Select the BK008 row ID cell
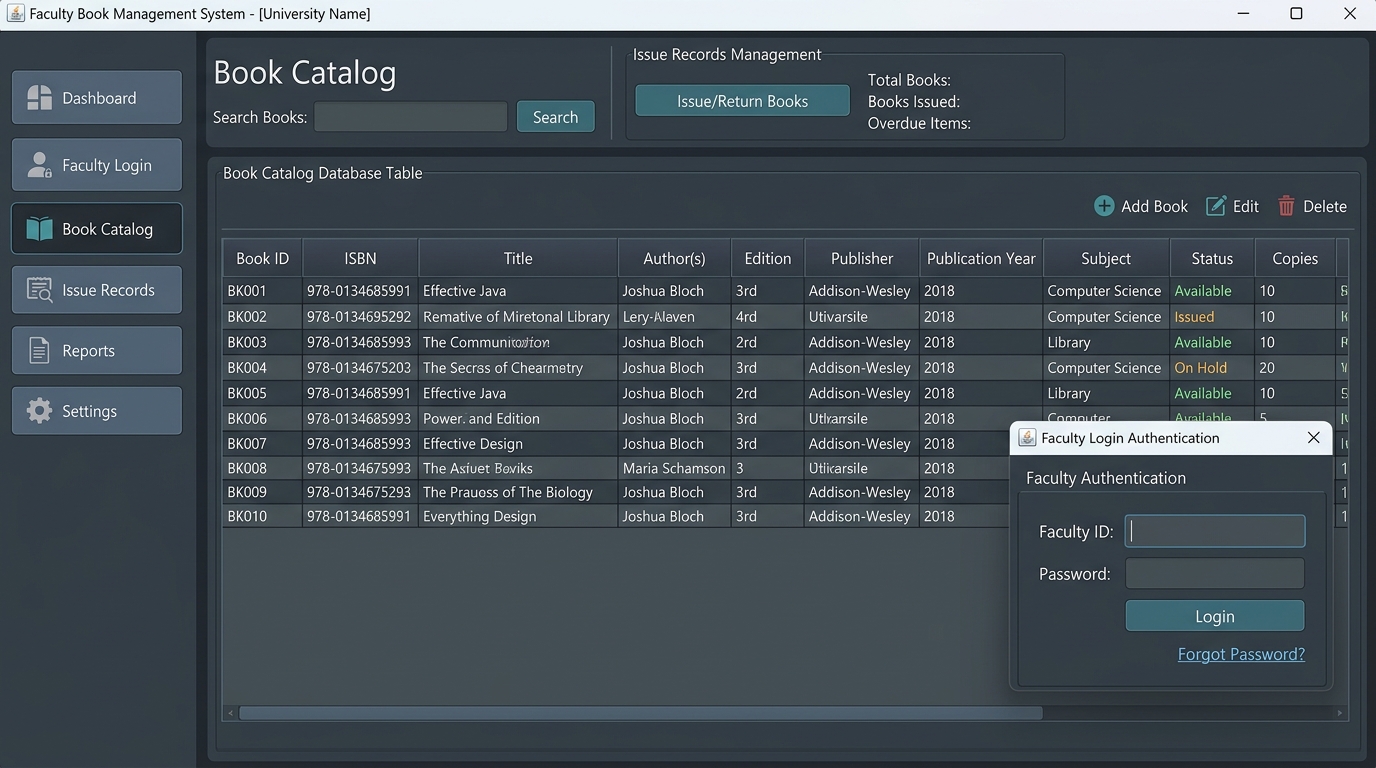This screenshot has width=1376, height=768. (262, 468)
